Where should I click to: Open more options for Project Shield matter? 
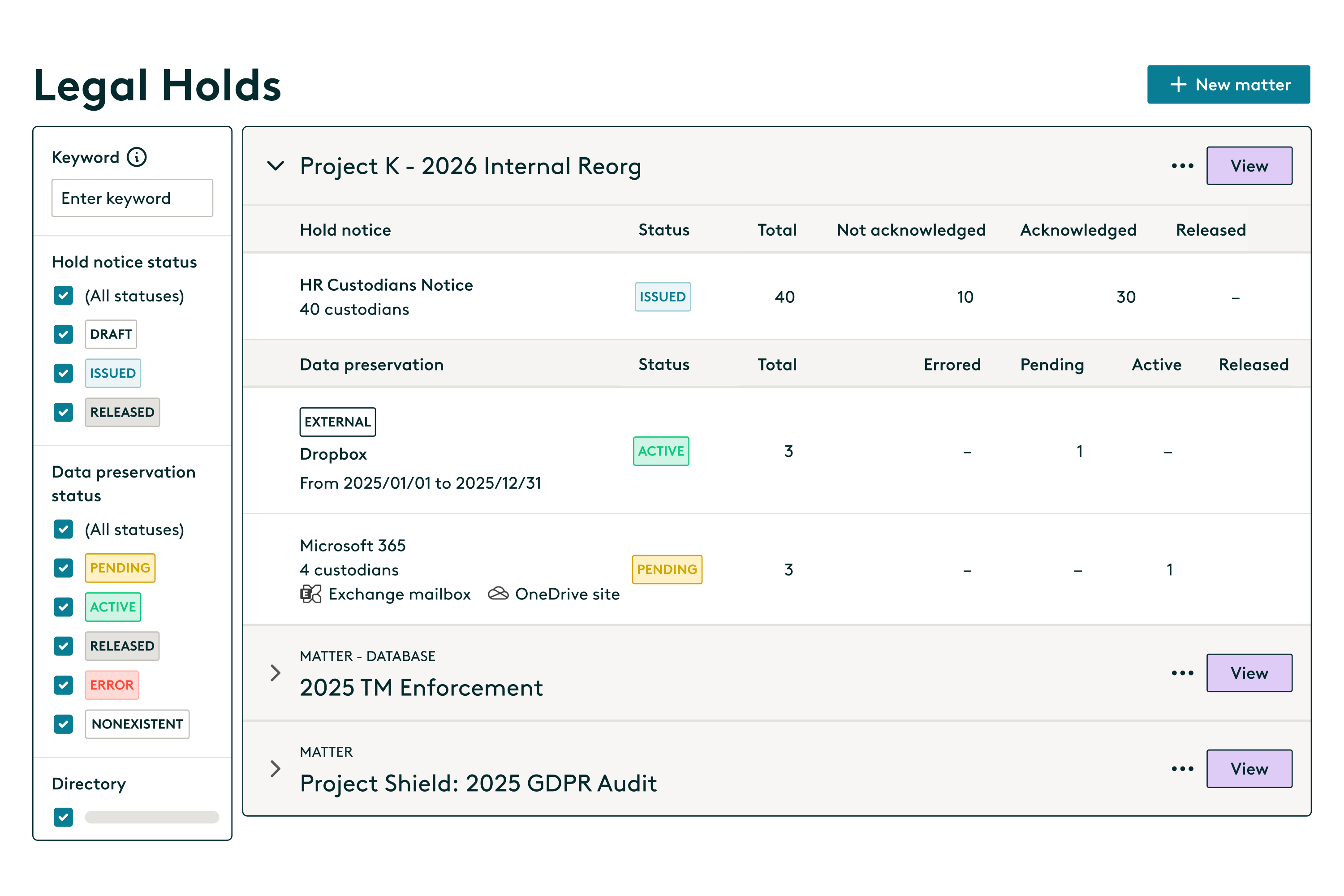[x=1182, y=769]
